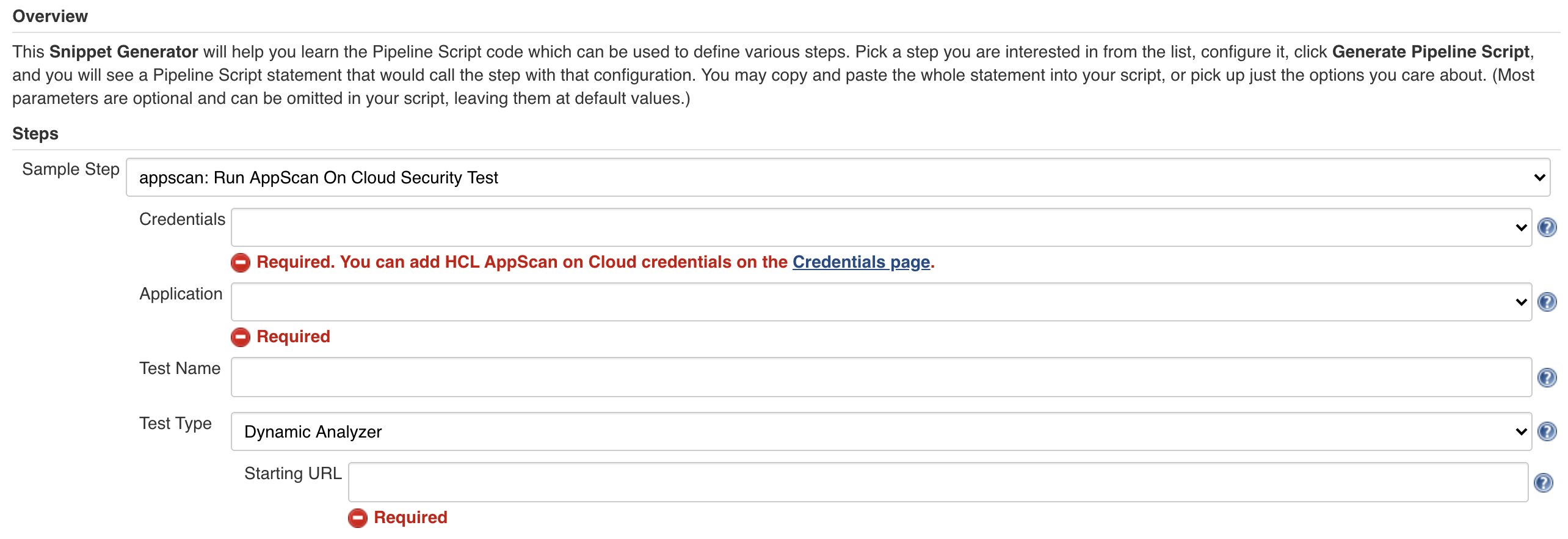Viewport: 1568px width, 539px height.
Task: Open the Application dropdown list
Action: (880, 302)
